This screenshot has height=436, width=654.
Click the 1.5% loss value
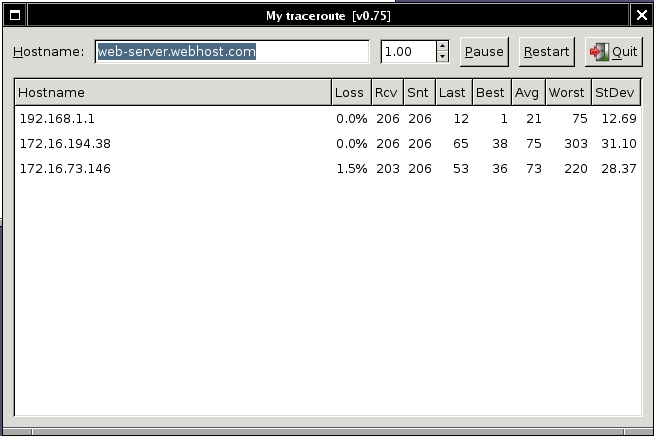click(x=352, y=169)
